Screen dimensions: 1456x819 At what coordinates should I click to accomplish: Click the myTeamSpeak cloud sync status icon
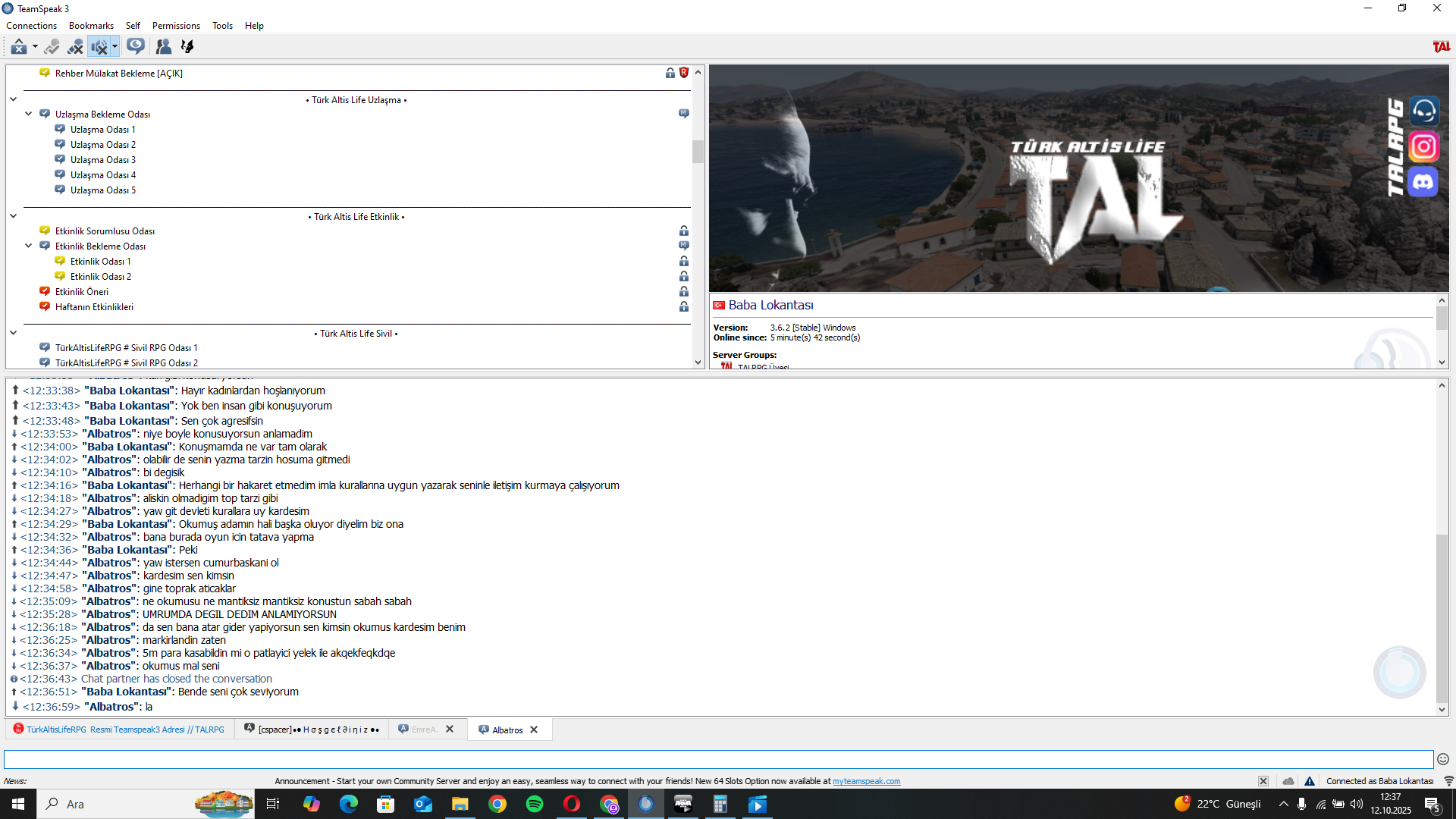click(1288, 781)
